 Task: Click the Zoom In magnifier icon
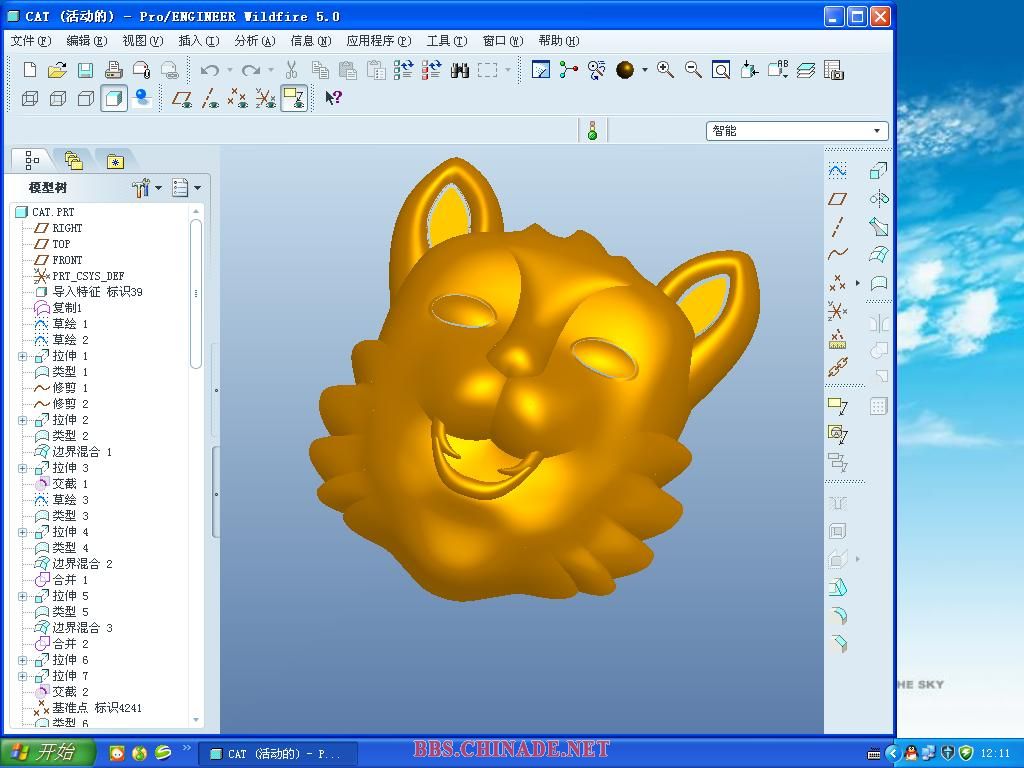pos(665,70)
